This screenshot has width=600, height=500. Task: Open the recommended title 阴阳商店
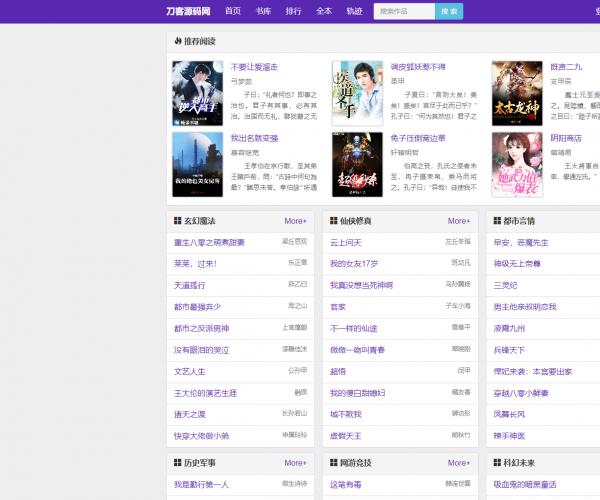pyautogui.click(x=566, y=138)
